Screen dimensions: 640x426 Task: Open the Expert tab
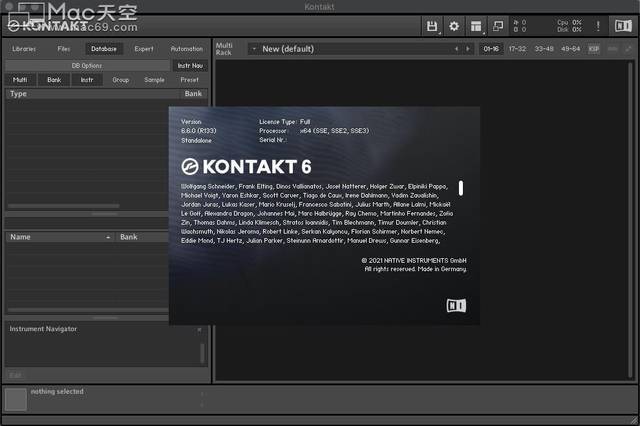(x=144, y=49)
